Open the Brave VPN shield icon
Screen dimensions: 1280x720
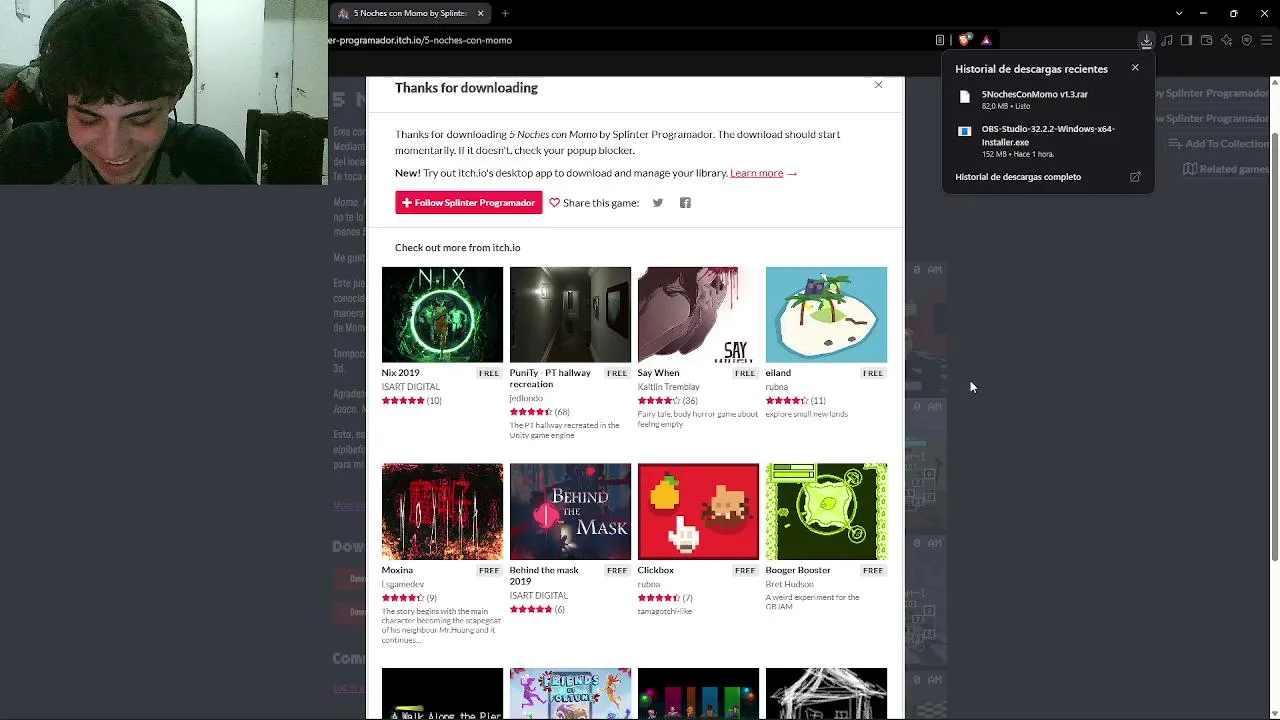click(1246, 40)
